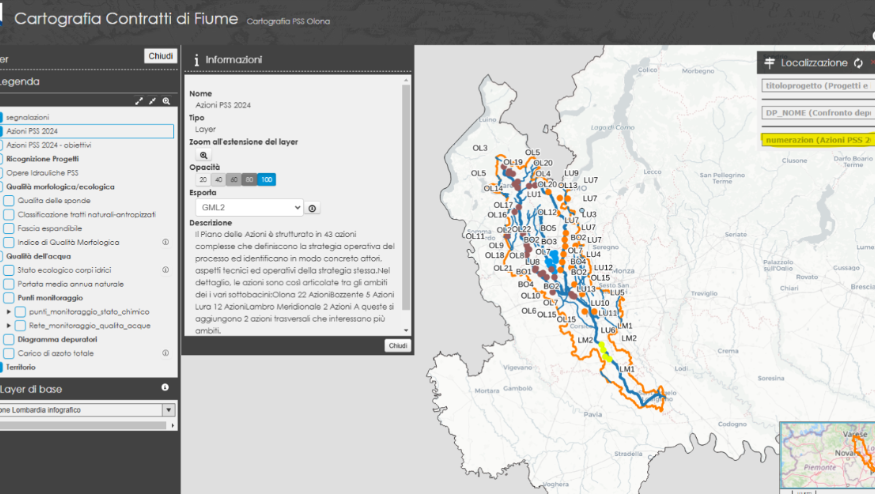Click the zoom to layer extent button
The image size is (875, 494).
pyautogui.click(x=204, y=155)
